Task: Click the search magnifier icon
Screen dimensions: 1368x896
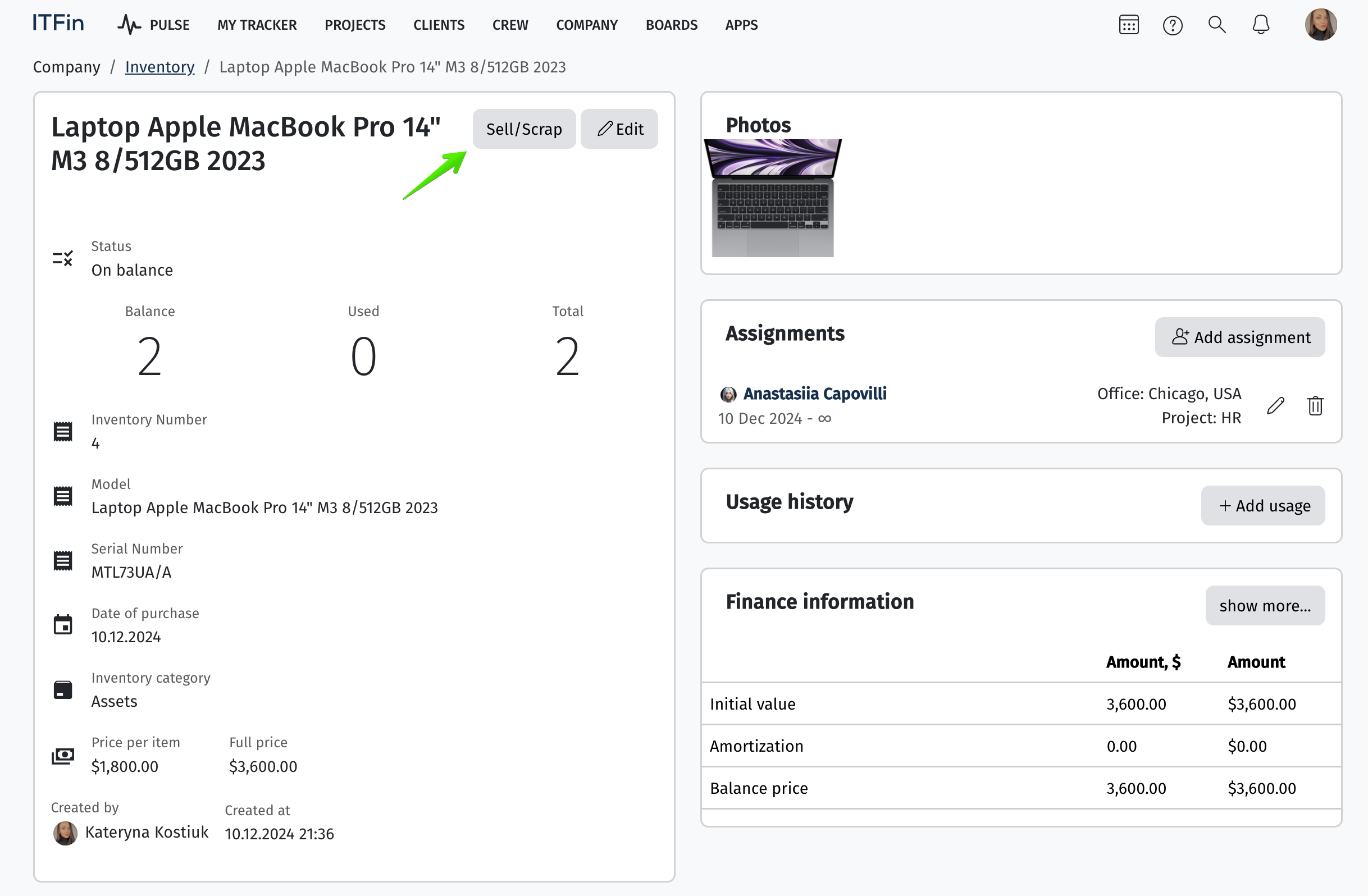Action: tap(1217, 25)
